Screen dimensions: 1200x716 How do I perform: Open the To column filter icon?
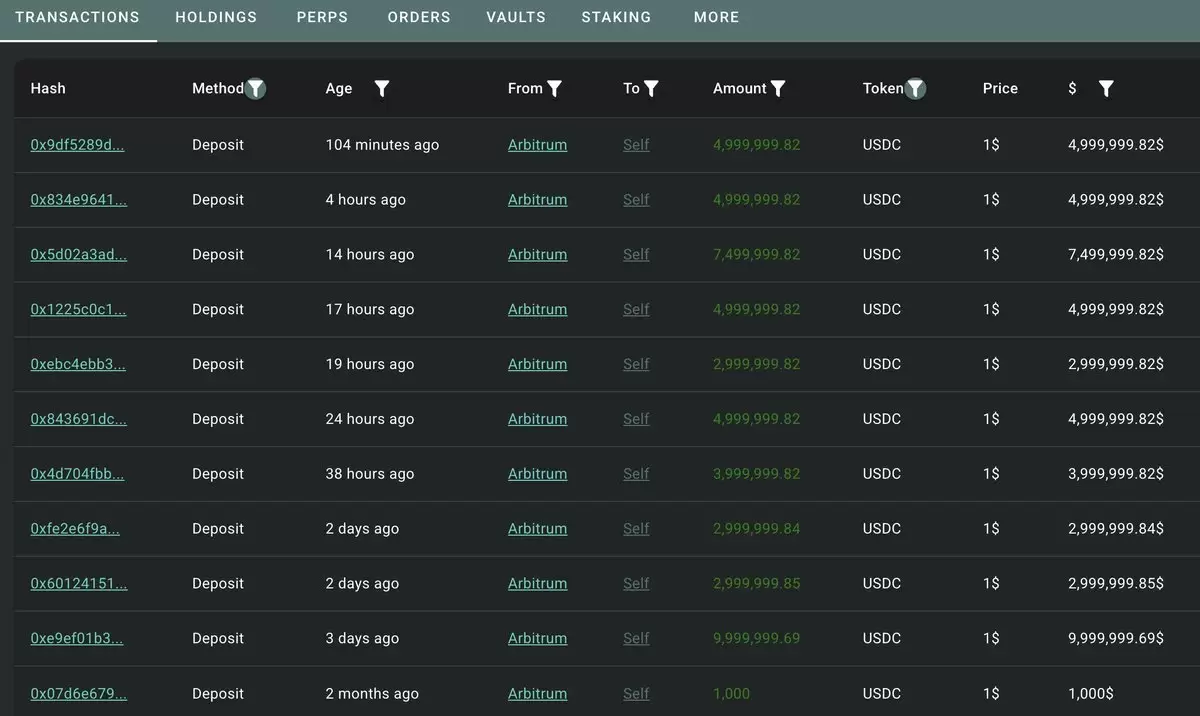tap(651, 89)
